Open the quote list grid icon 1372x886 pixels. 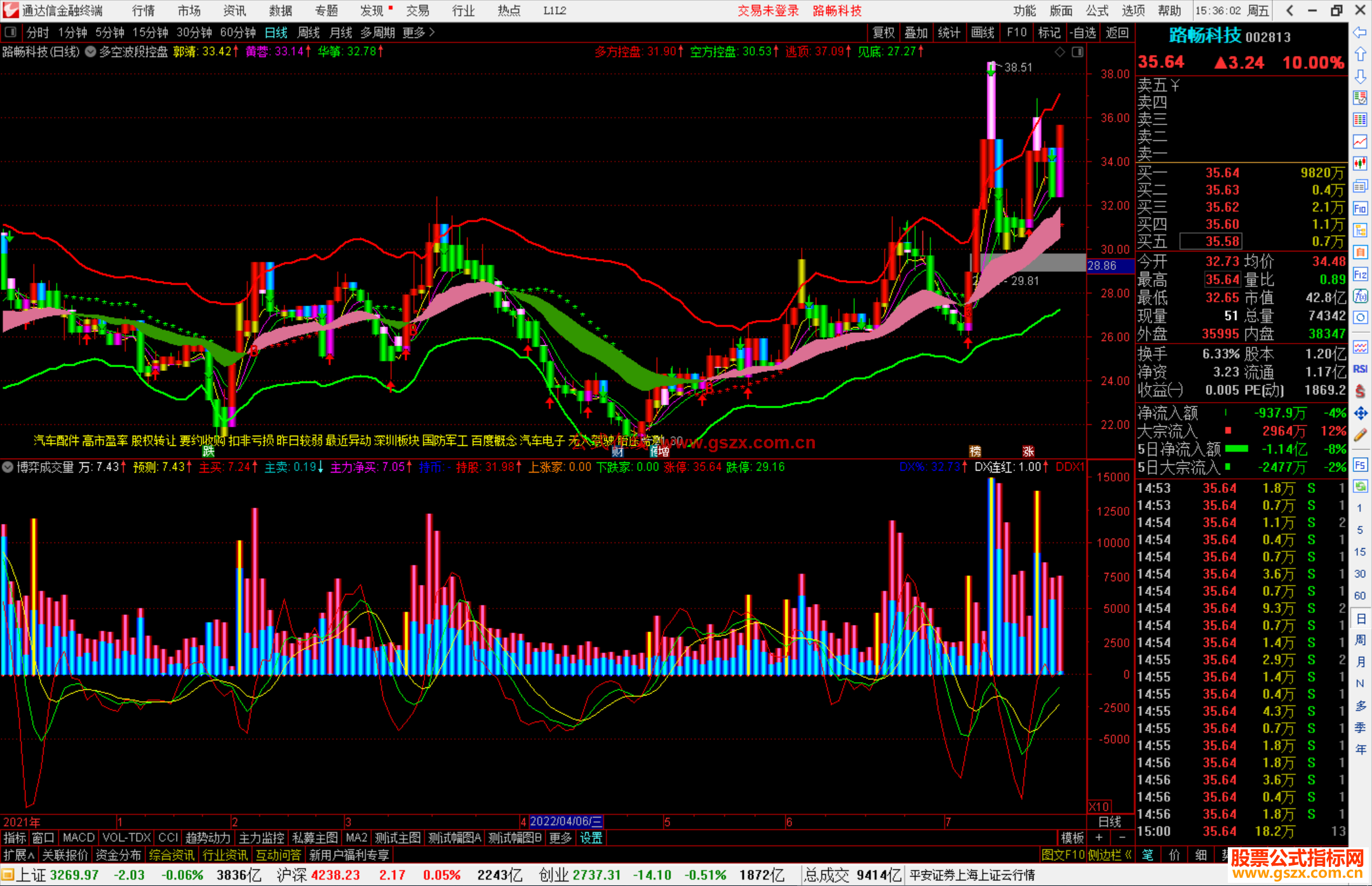1360,120
